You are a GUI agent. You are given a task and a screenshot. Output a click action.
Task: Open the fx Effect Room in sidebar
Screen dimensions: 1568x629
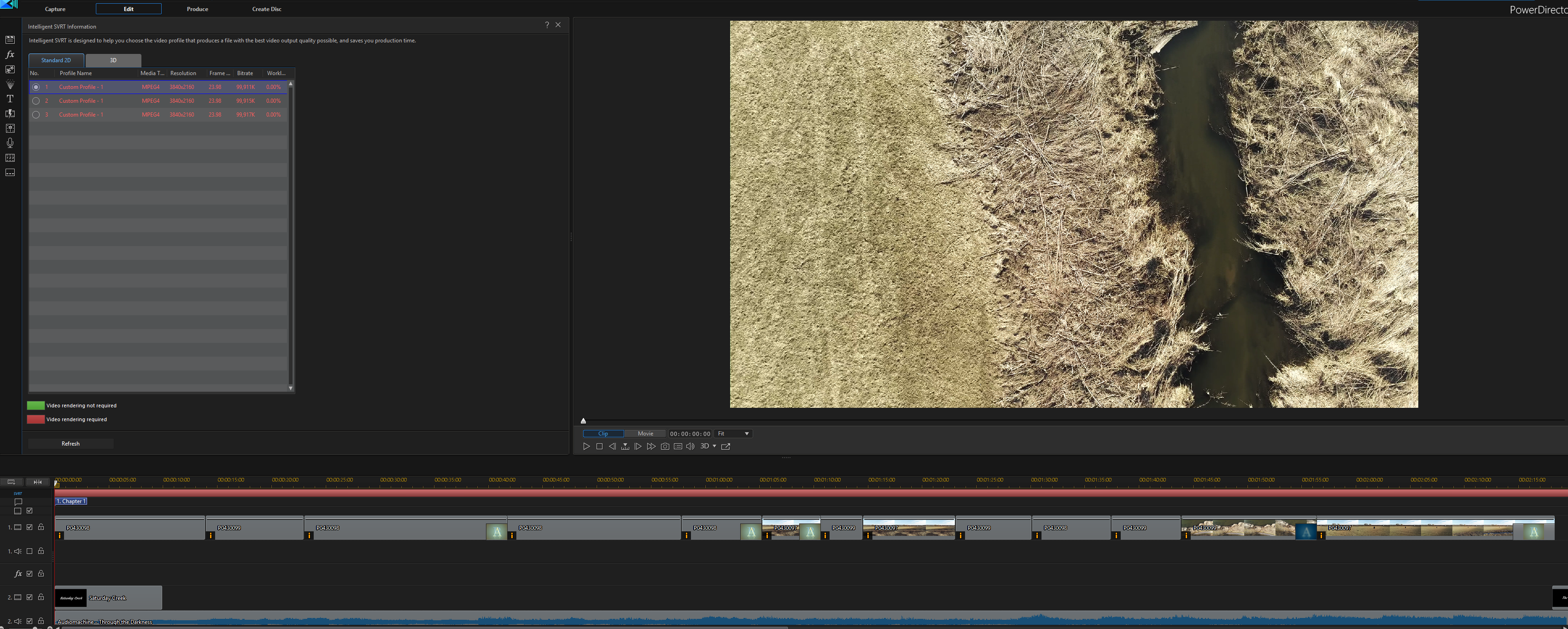[x=10, y=55]
